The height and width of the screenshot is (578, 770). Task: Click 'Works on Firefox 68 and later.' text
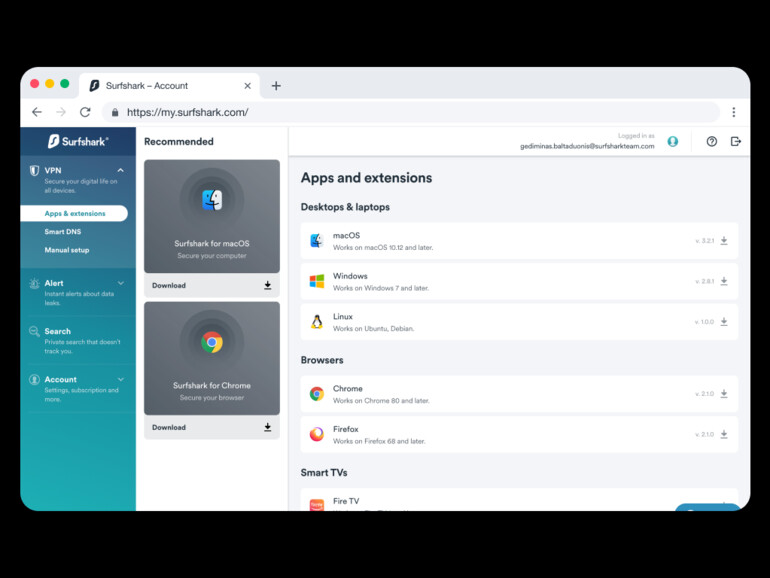(379, 441)
